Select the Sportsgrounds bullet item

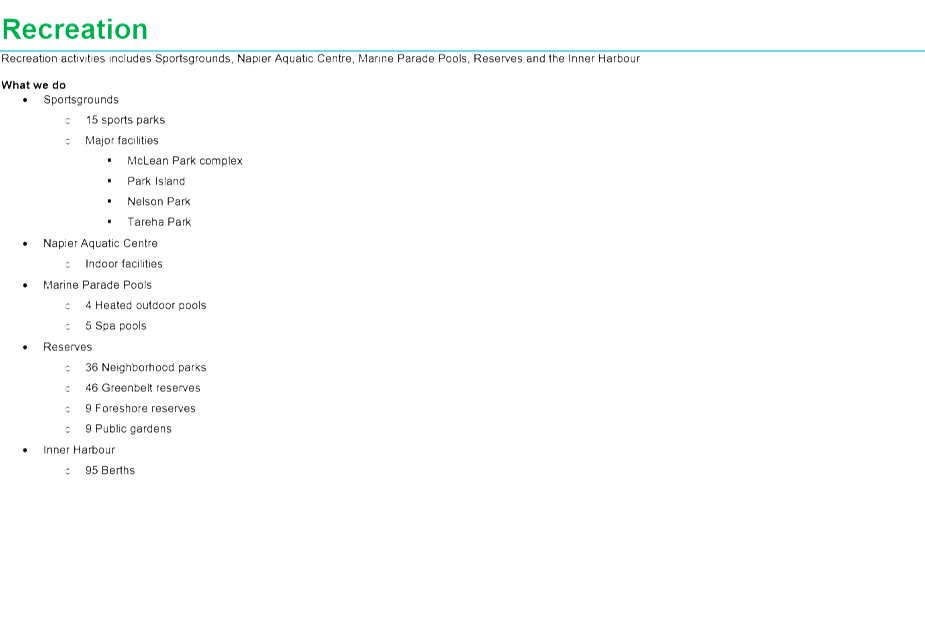coord(81,100)
